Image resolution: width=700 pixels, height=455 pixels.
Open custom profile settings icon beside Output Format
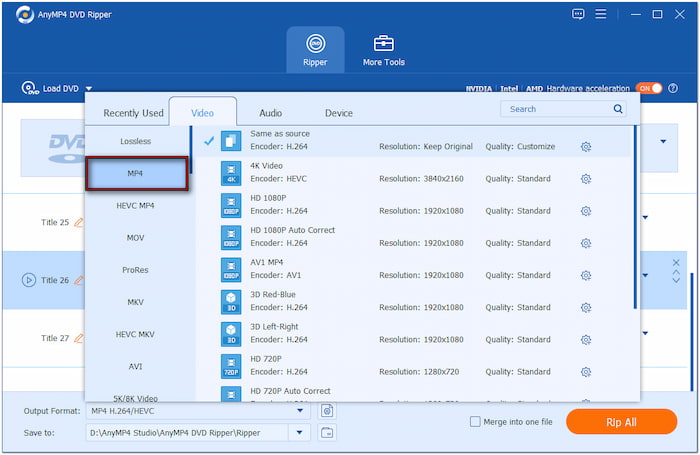point(327,411)
